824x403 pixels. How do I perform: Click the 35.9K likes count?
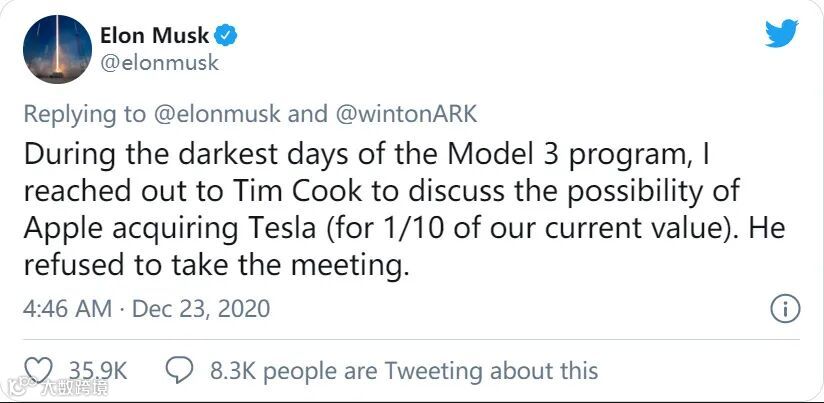click(x=97, y=371)
